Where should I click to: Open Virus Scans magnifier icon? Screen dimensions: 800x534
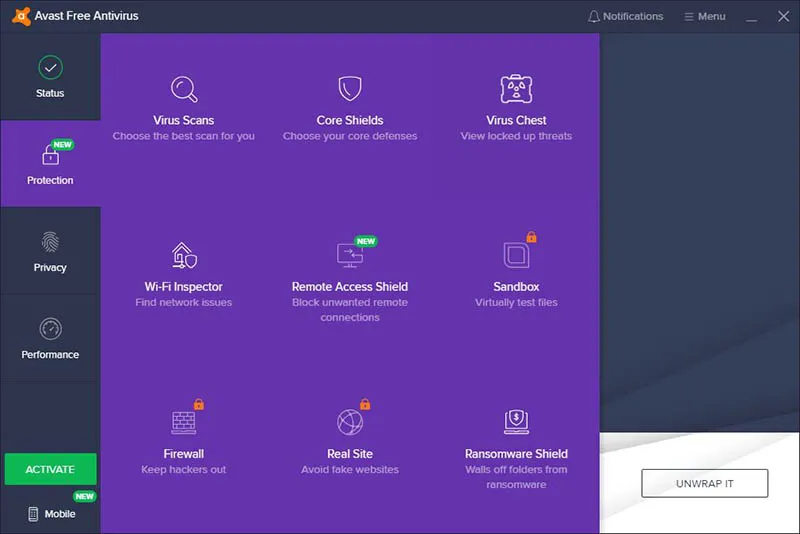pyautogui.click(x=184, y=90)
